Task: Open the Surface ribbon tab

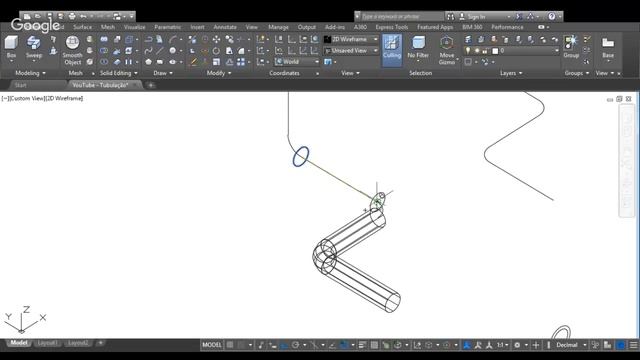Action: (82, 27)
